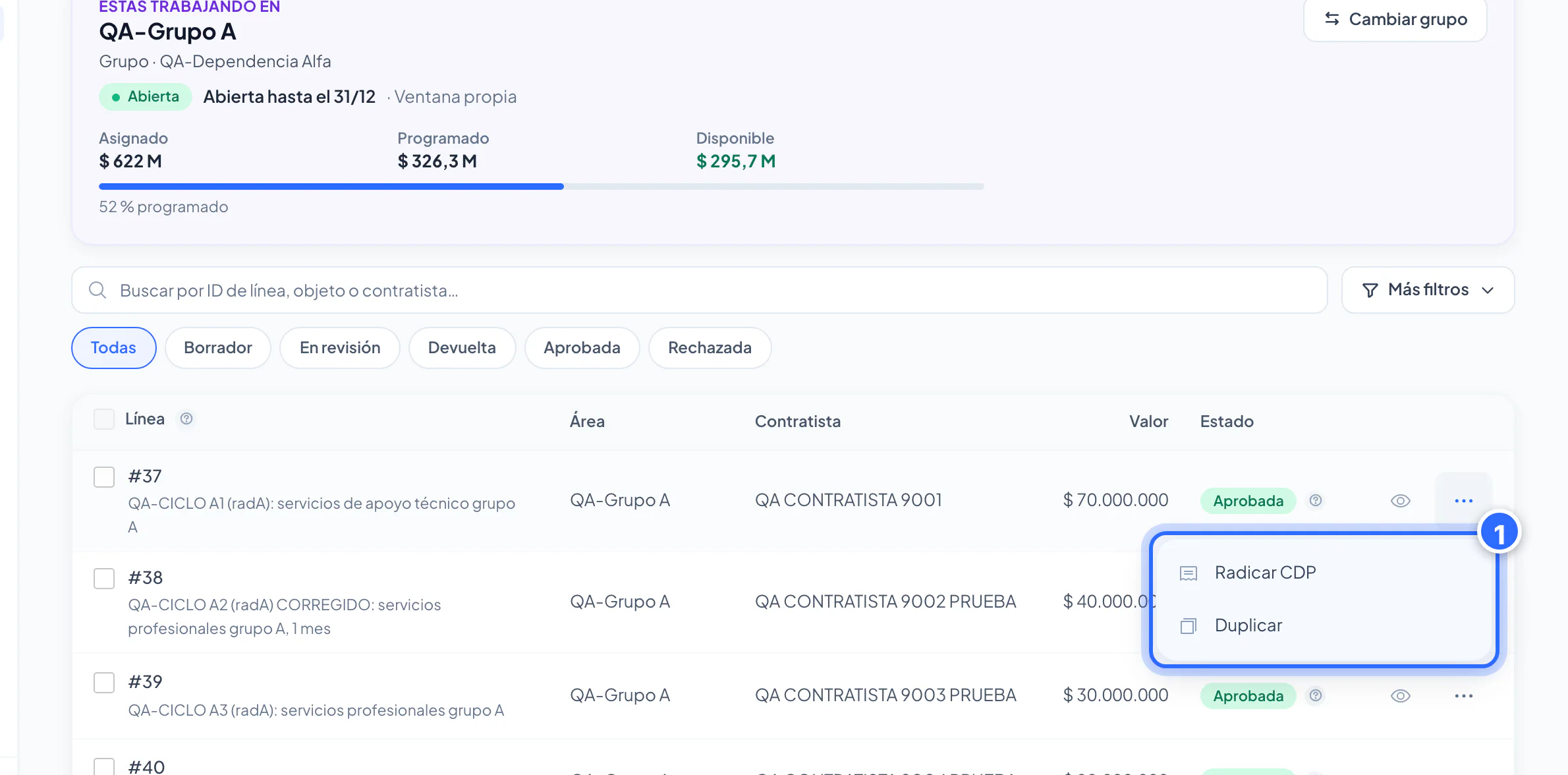
Task: Click contractor QA CONTRATISTA 9002 PRUEBA
Action: pos(885,602)
